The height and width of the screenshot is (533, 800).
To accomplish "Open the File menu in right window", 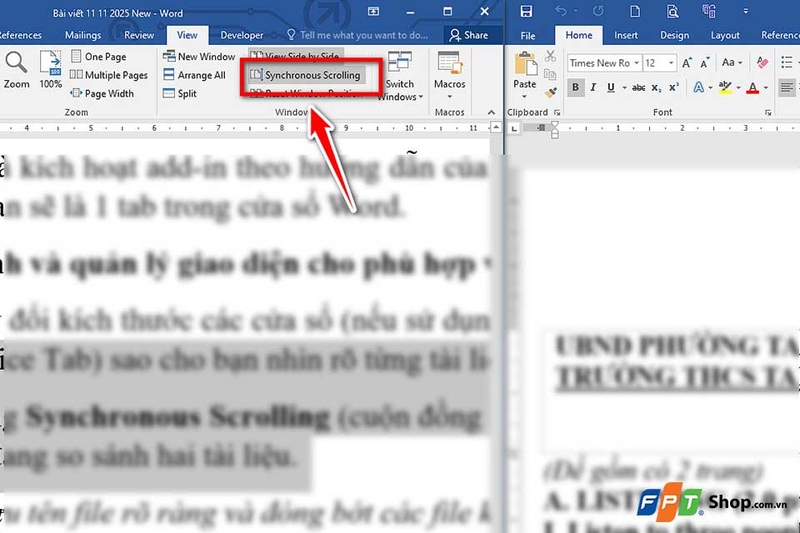I will click(528, 35).
